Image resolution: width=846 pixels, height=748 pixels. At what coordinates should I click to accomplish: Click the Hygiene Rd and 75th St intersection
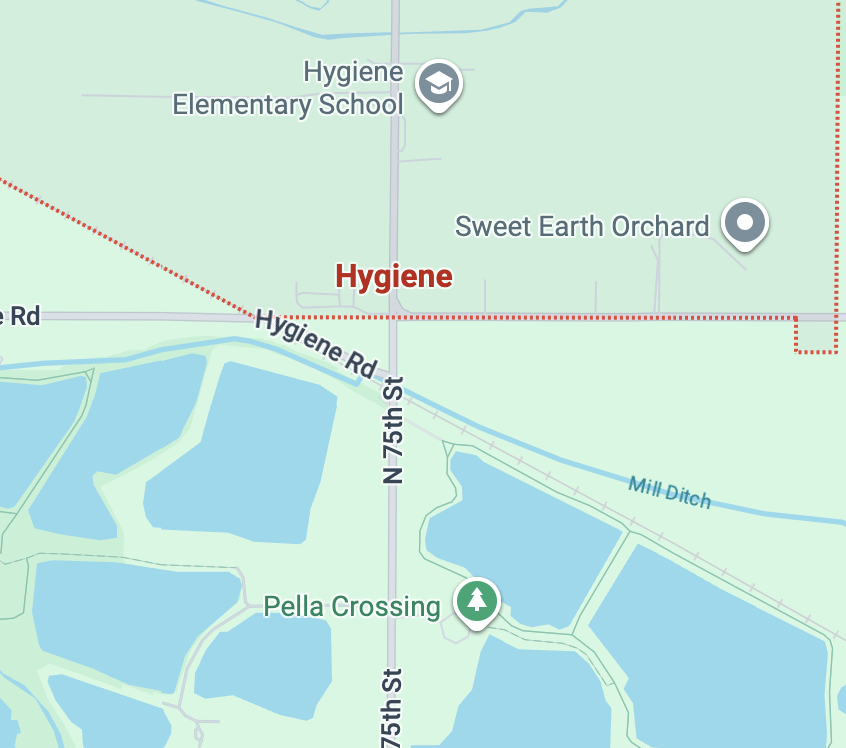point(394,317)
